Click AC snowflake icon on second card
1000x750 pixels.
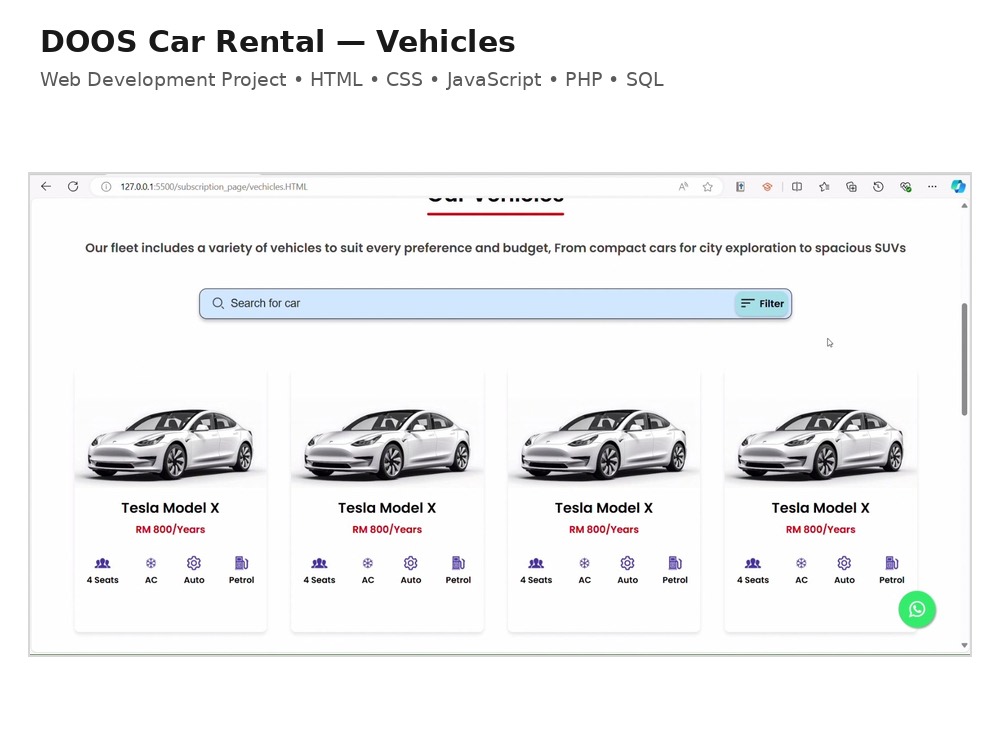pyautogui.click(x=367, y=563)
